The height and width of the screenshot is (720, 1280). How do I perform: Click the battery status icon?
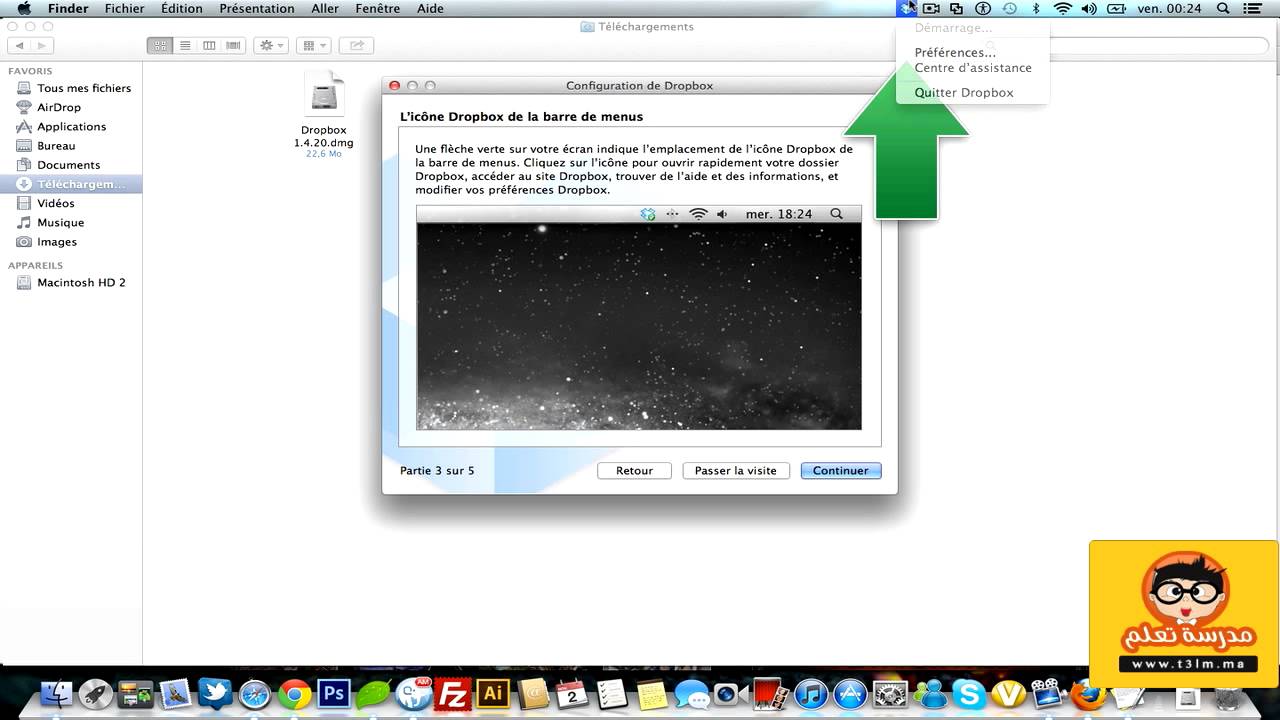1116,8
